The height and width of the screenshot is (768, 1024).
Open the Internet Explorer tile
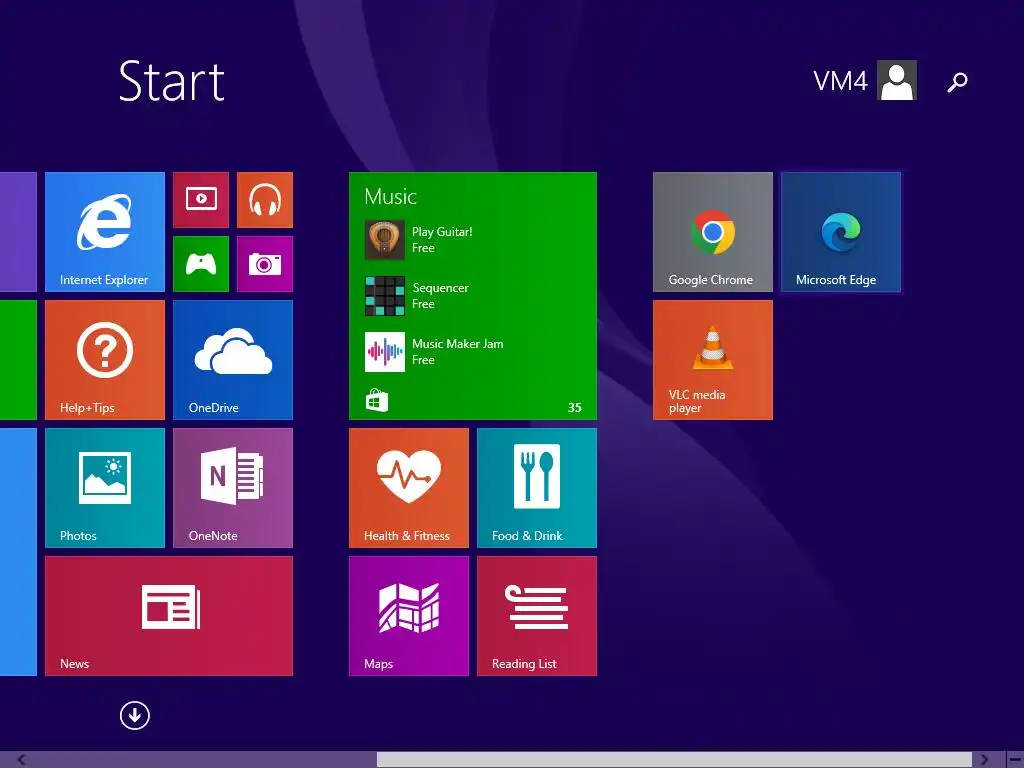[104, 232]
